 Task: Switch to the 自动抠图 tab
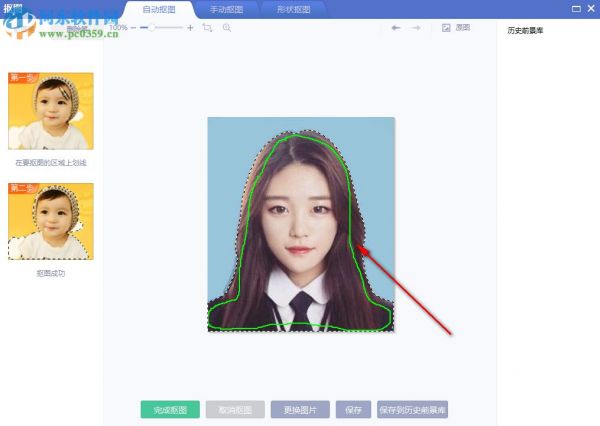pos(159,10)
